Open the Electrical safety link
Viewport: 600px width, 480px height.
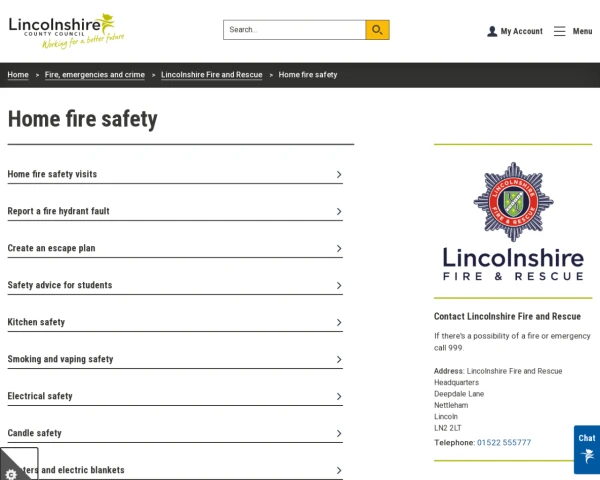click(40, 396)
